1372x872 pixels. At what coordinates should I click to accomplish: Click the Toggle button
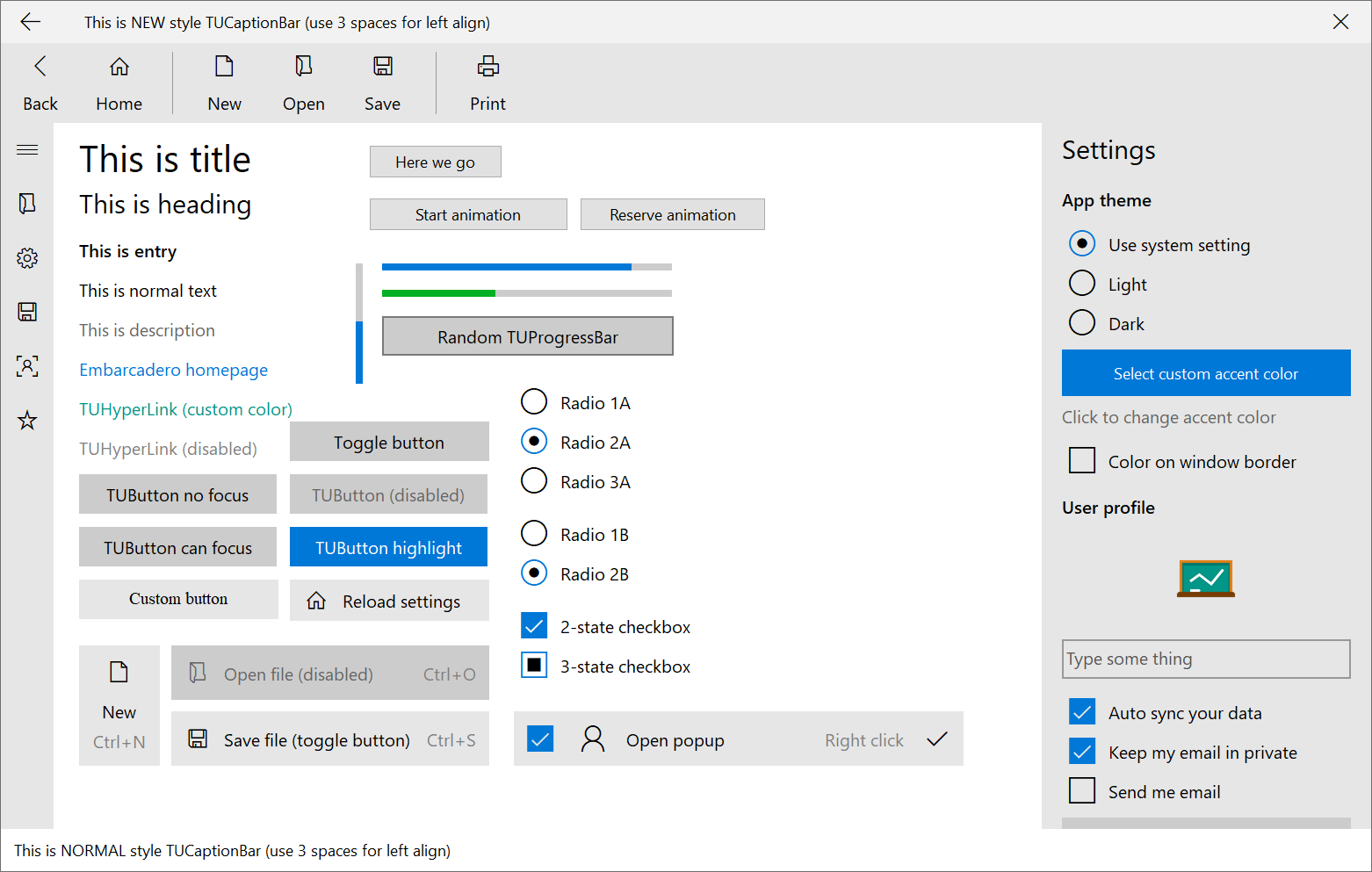click(389, 442)
